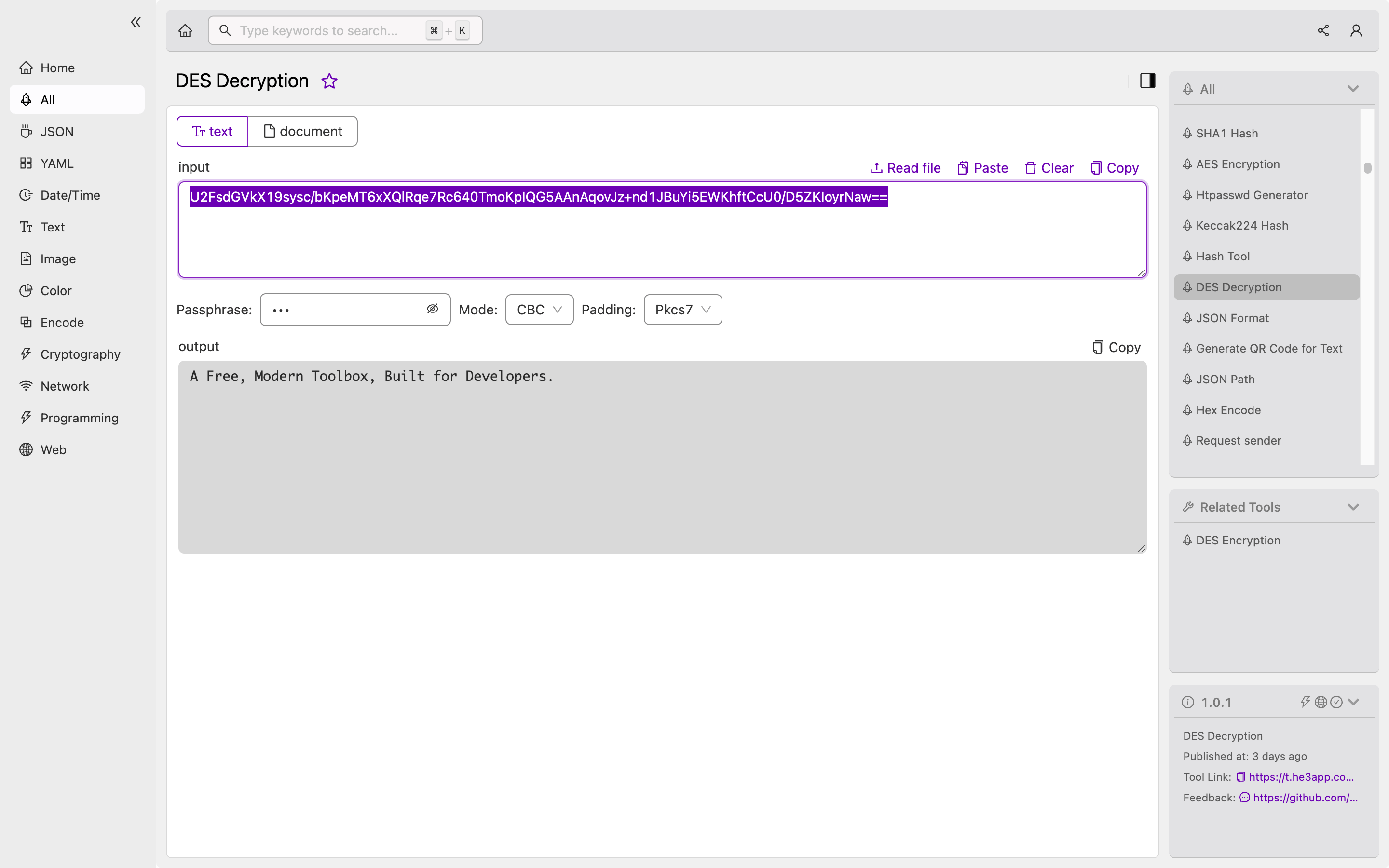Click the info icon beside 1.0.1
Image resolution: width=1389 pixels, height=868 pixels.
click(x=1188, y=702)
